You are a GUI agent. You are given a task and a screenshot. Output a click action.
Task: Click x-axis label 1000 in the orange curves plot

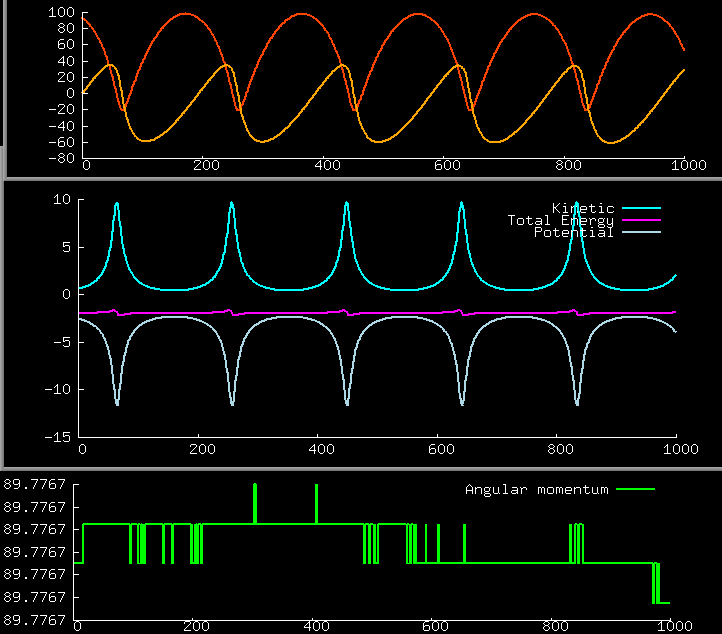688,165
